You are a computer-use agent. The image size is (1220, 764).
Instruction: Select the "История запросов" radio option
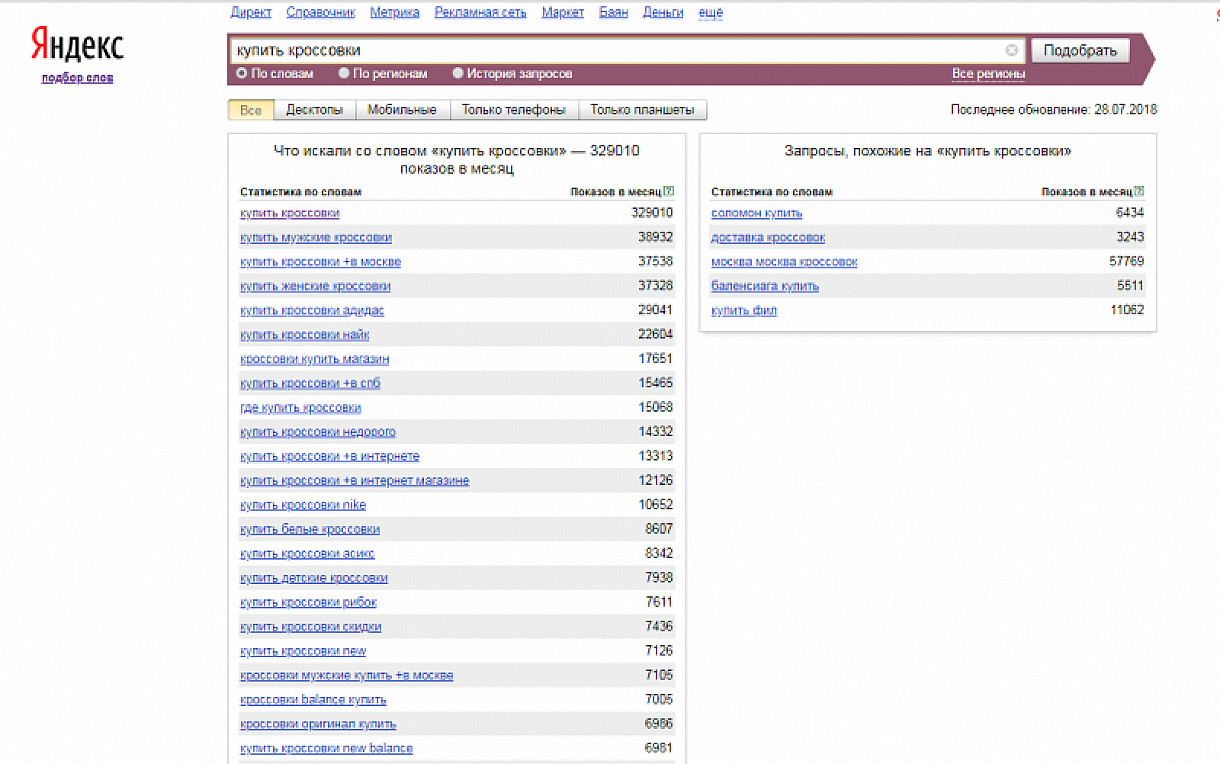tap(458, 73)
